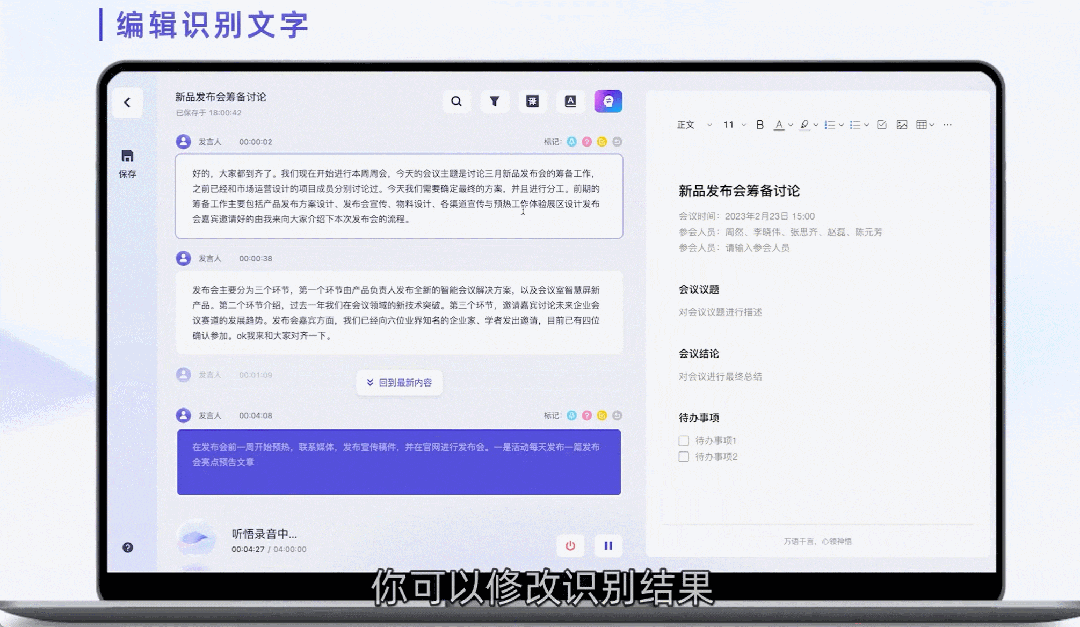The height and width of the screenshot is (627, 1080).
Task: Mark 00:00:02 segment with yellow todo tag
Action: coord(602,142)
